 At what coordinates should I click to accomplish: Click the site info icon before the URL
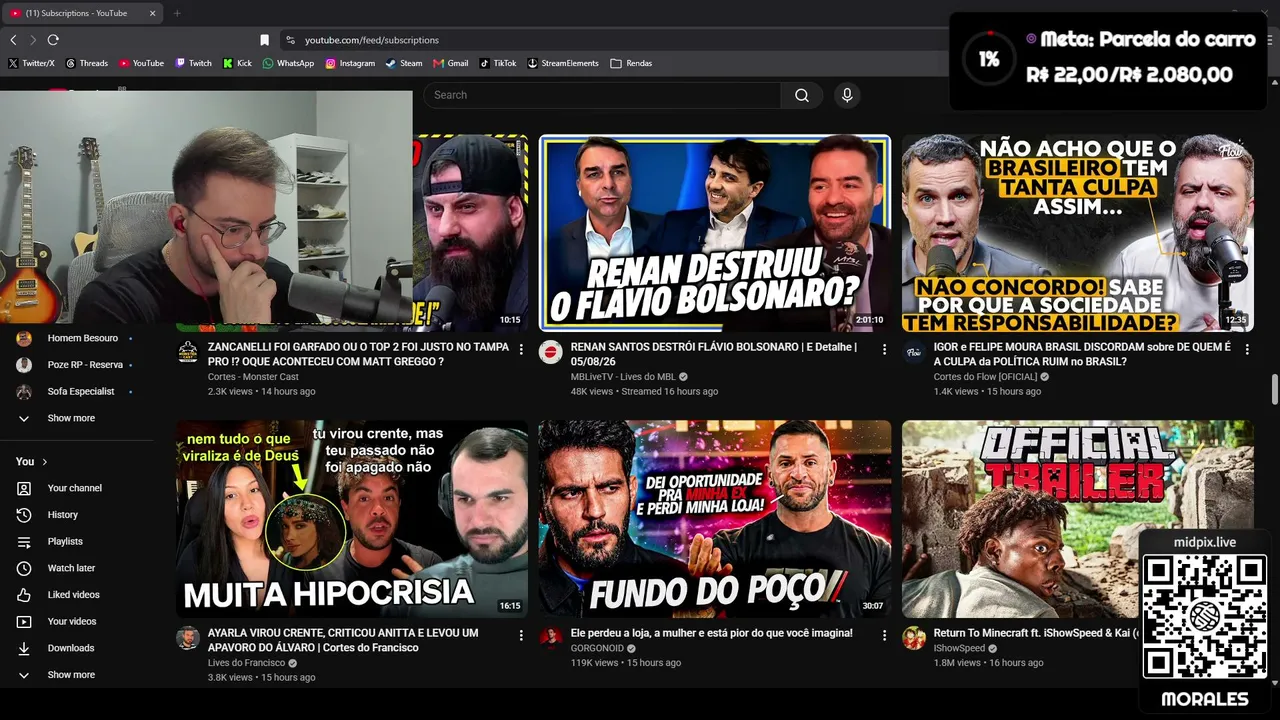(290, 40)
